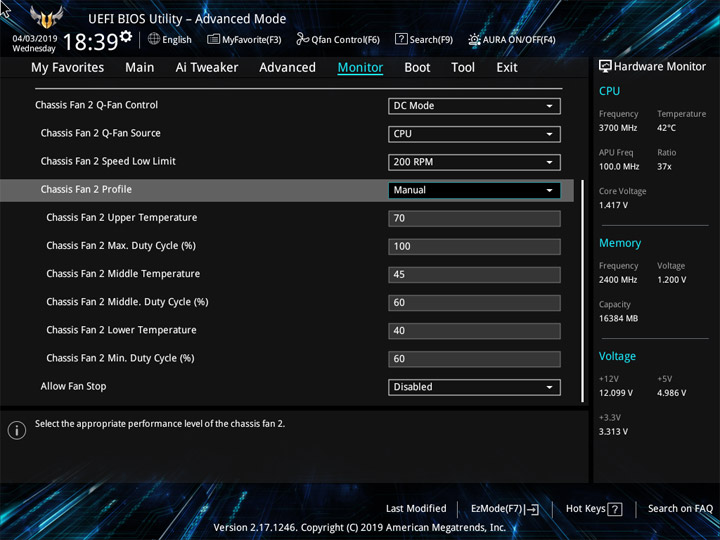Viewport: 720px width, 540px height.
Task: Click Last Modified button
Action: [x=416, y=509]
